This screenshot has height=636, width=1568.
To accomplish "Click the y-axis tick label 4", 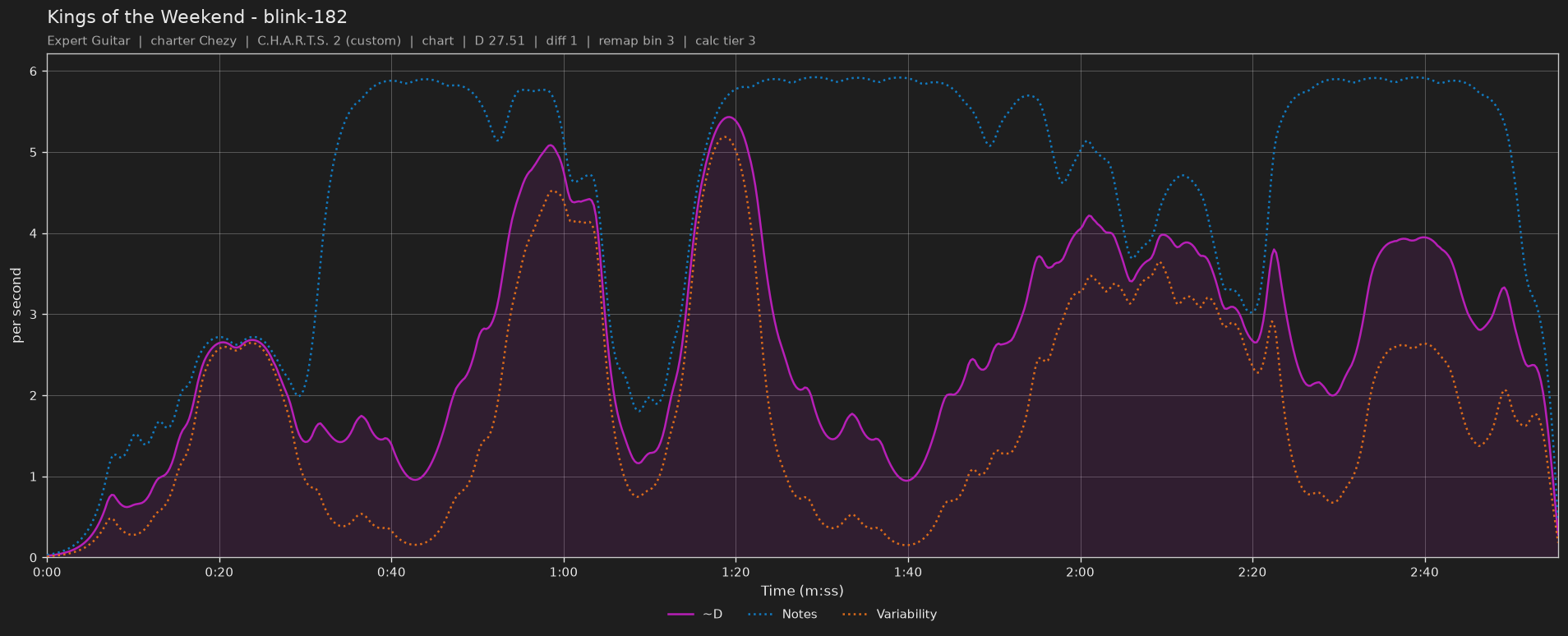I will click(x=34, y=234).
